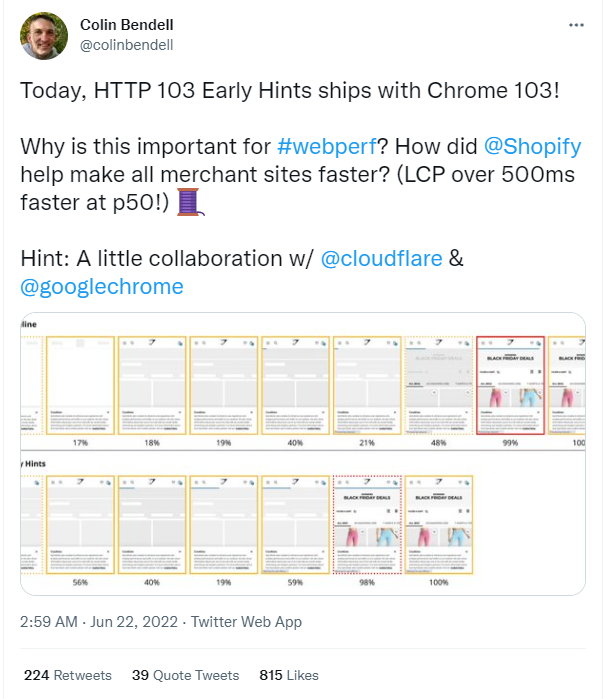Viewport: 610px width, 699px height.
Task: View the 39 Quote Tweets list
Action: [x=185, y=675]
